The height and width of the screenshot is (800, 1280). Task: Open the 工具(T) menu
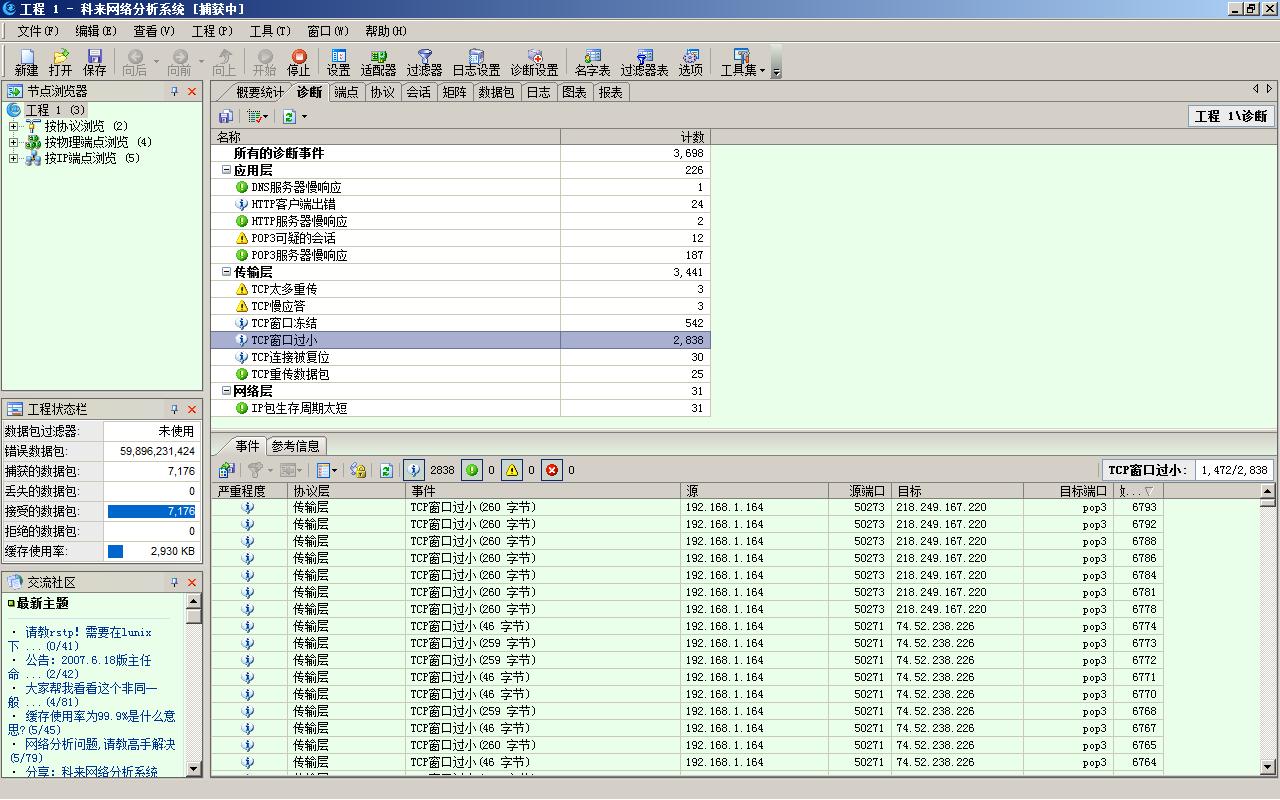(269, 31)
